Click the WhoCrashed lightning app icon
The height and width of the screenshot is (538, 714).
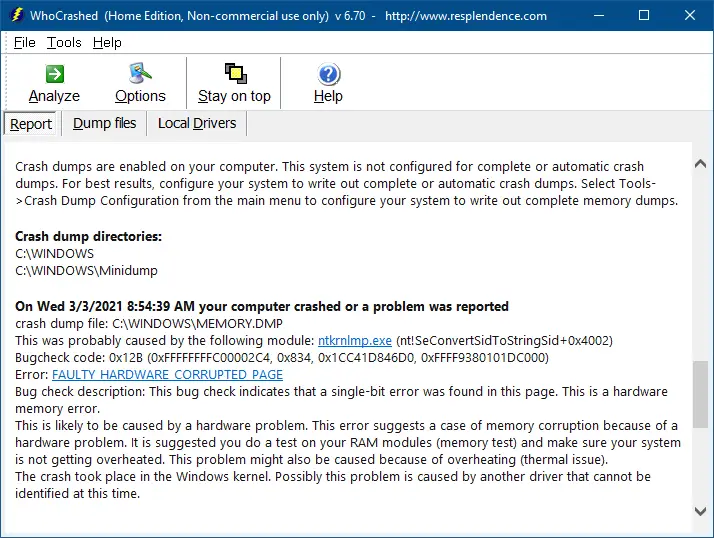[17, 15]
